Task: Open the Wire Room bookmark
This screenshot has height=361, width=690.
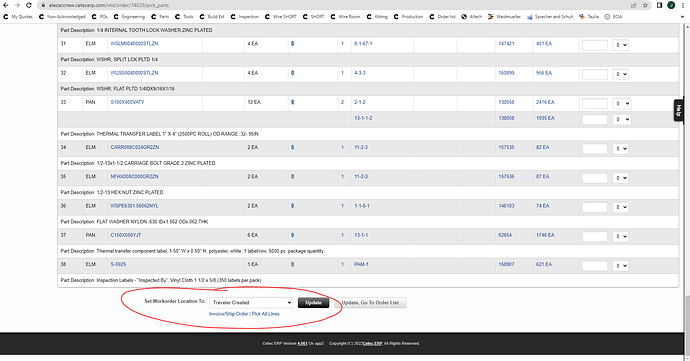Action: coord(345,17)
